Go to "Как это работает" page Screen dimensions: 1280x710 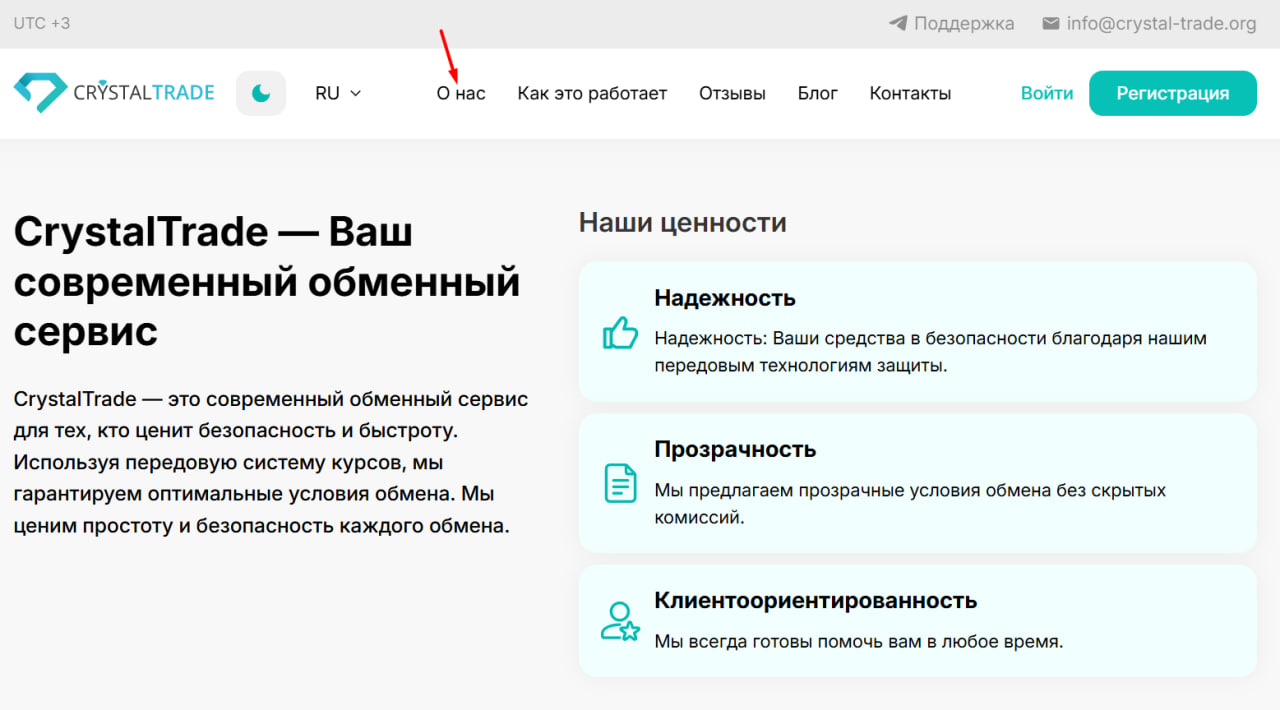tap(592, 93)
